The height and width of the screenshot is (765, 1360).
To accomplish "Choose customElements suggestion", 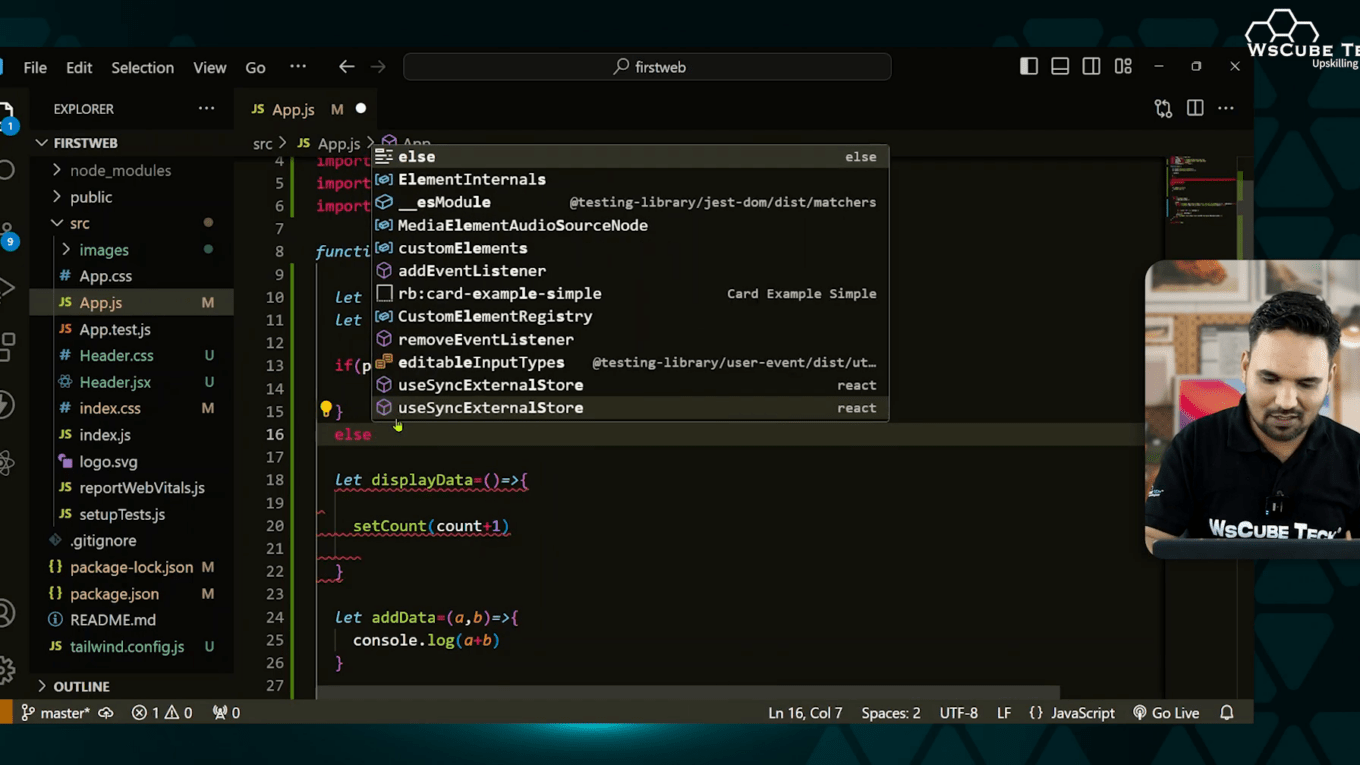I will coord(630,249).
